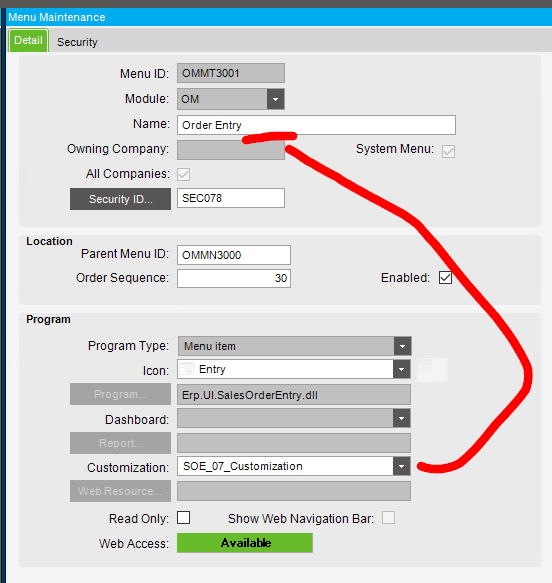Click the Web Resource... button
Viewport: 552px width, 583px height.
tap(120, 491)
